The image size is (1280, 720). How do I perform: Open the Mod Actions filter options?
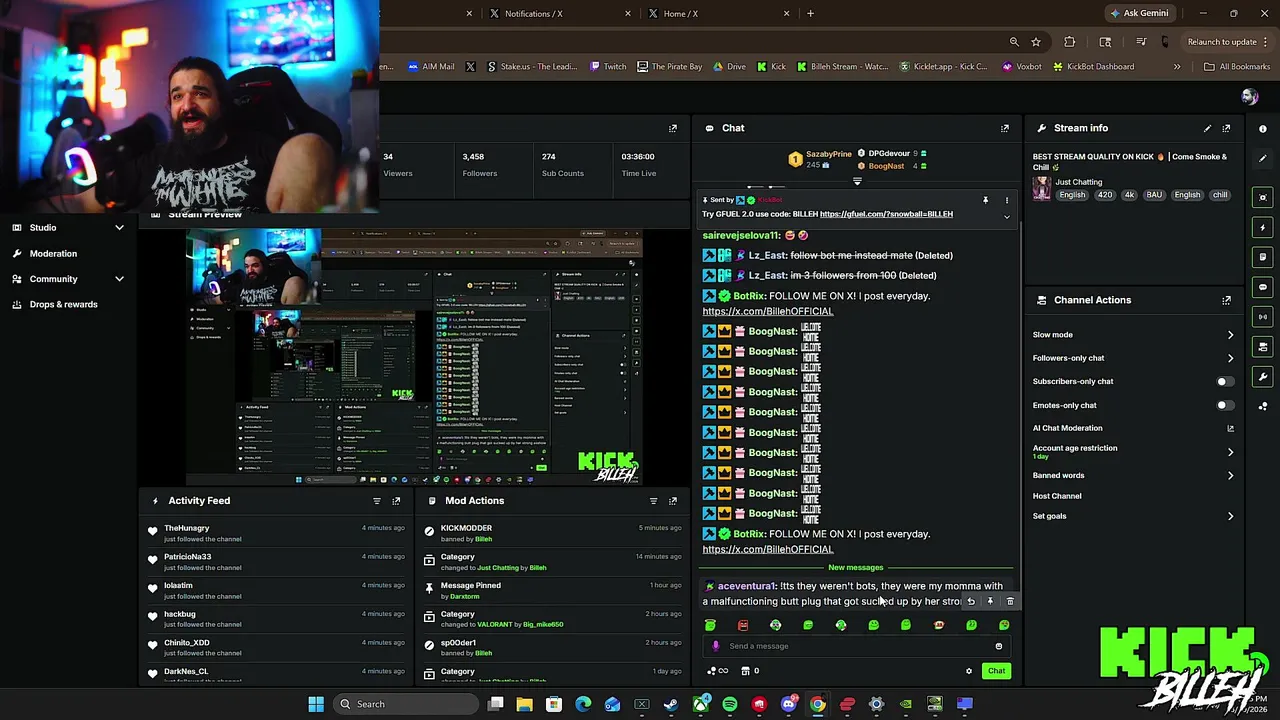pos(653,501)
